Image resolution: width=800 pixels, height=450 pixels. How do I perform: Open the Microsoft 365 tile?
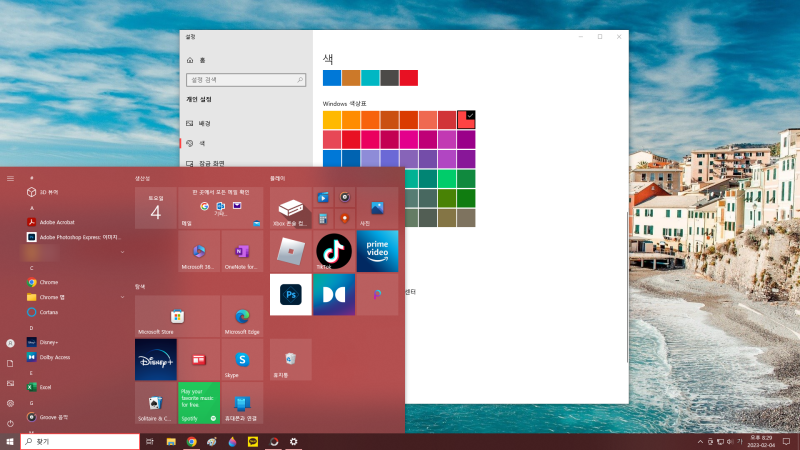(x=199, y=251)
